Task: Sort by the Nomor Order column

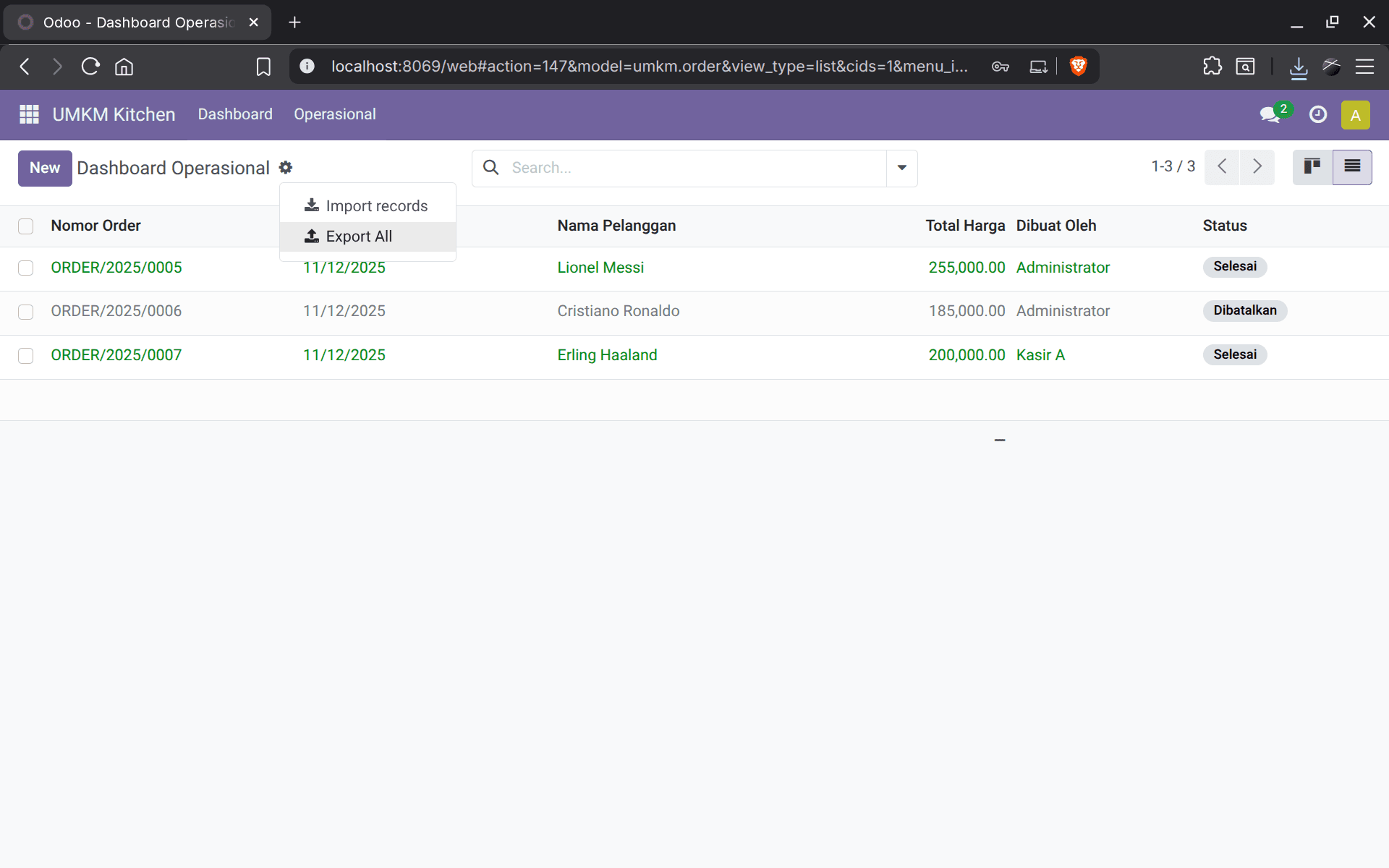Action: 95,226
